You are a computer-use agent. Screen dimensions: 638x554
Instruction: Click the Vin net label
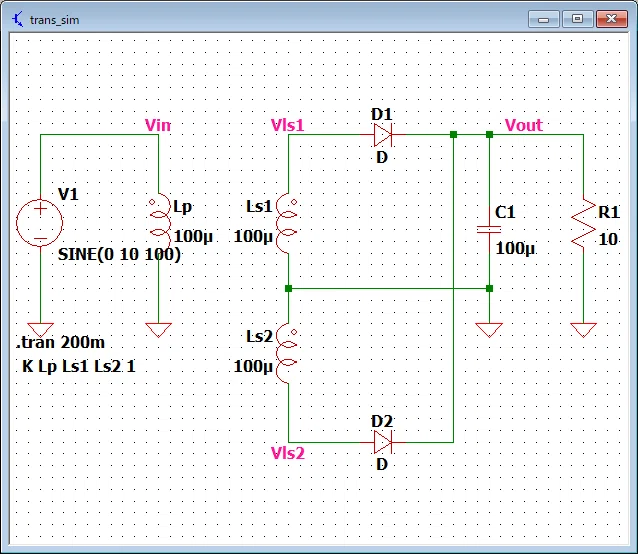coord(158,125)
